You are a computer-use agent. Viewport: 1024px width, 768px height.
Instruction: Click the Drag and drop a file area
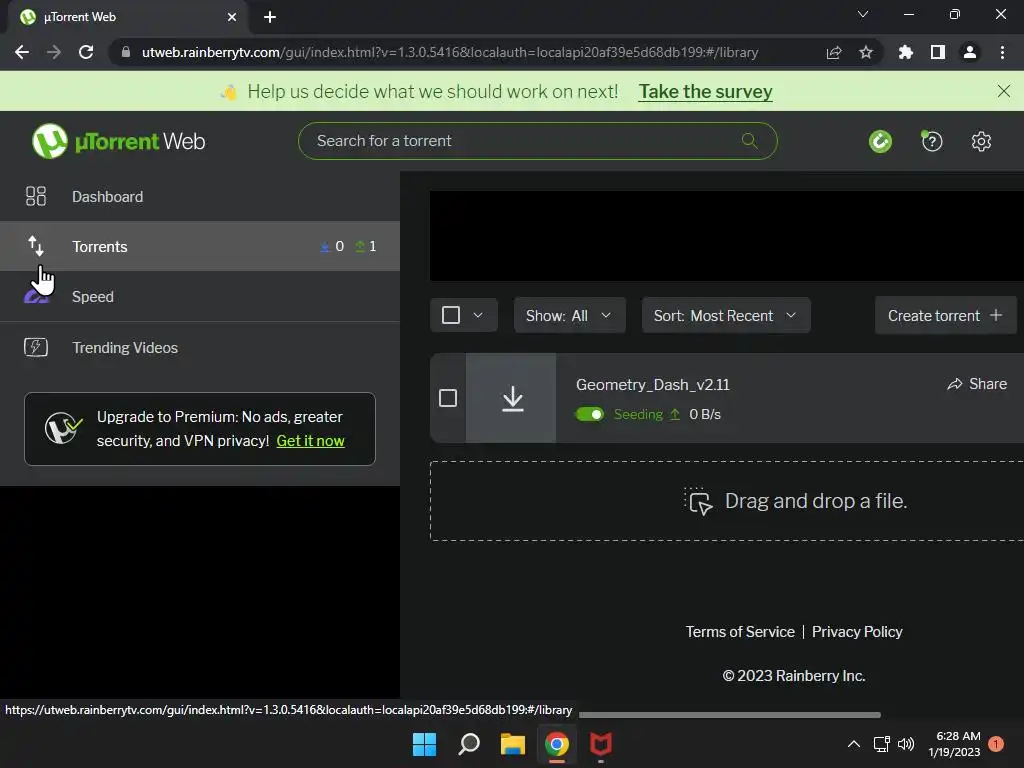(x=727, y=501)
